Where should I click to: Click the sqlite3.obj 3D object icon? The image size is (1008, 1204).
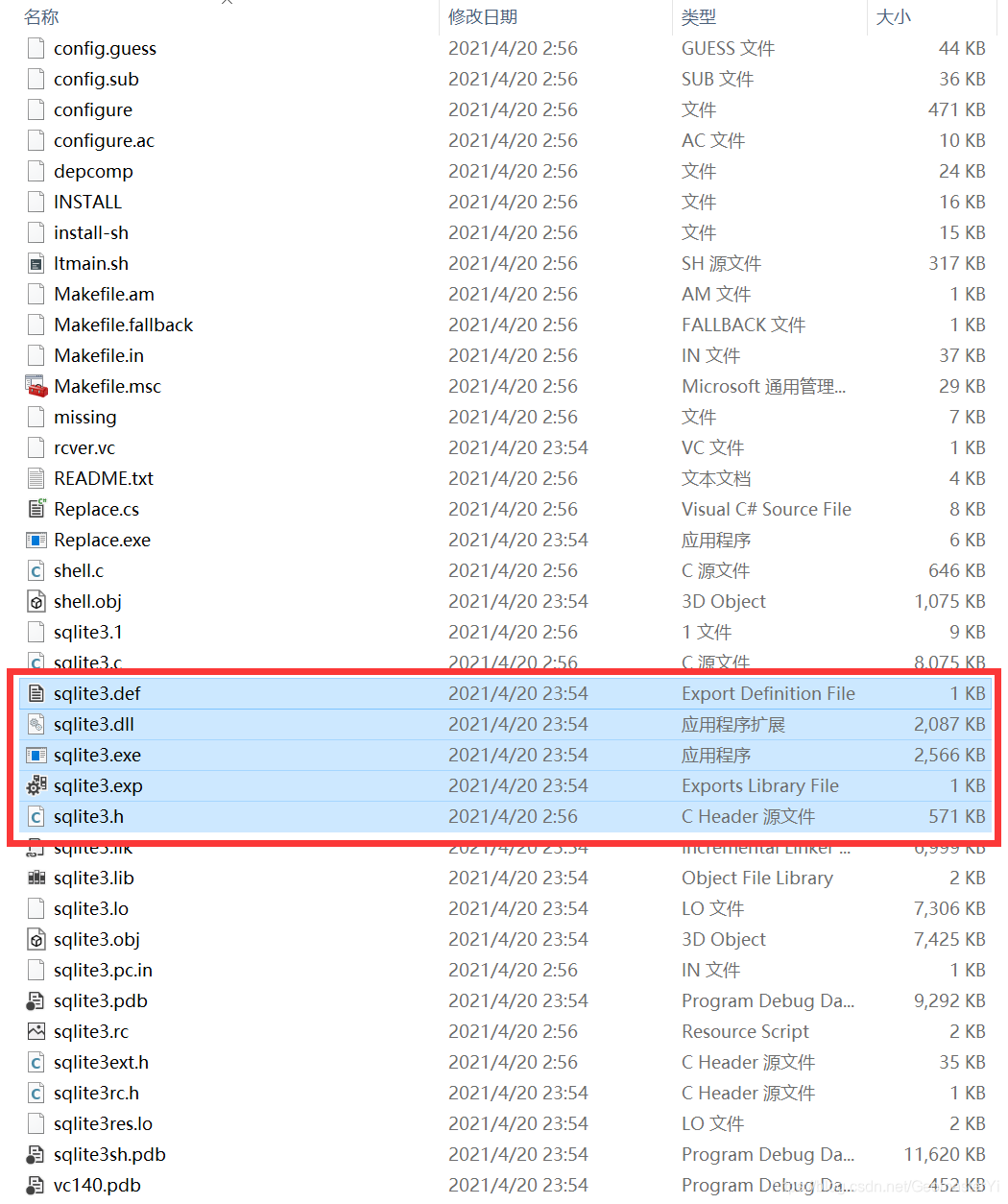pyautogui.click(x=36, y=939)
